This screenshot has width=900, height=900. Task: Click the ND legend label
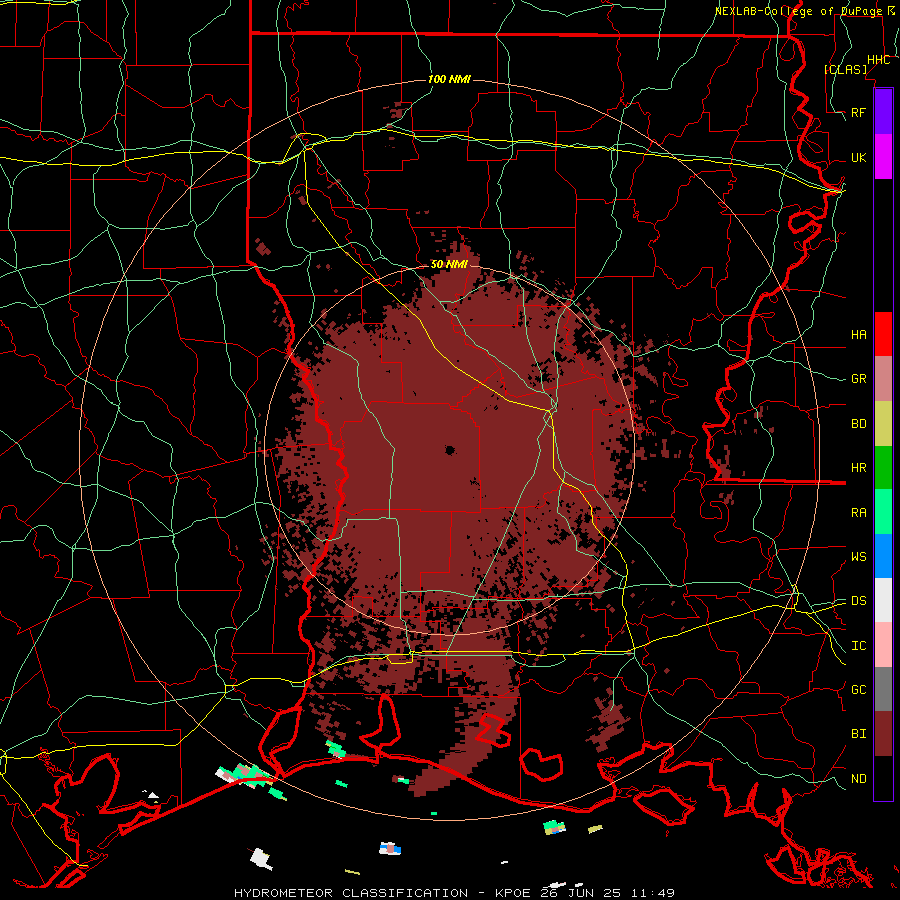[858, 779]
